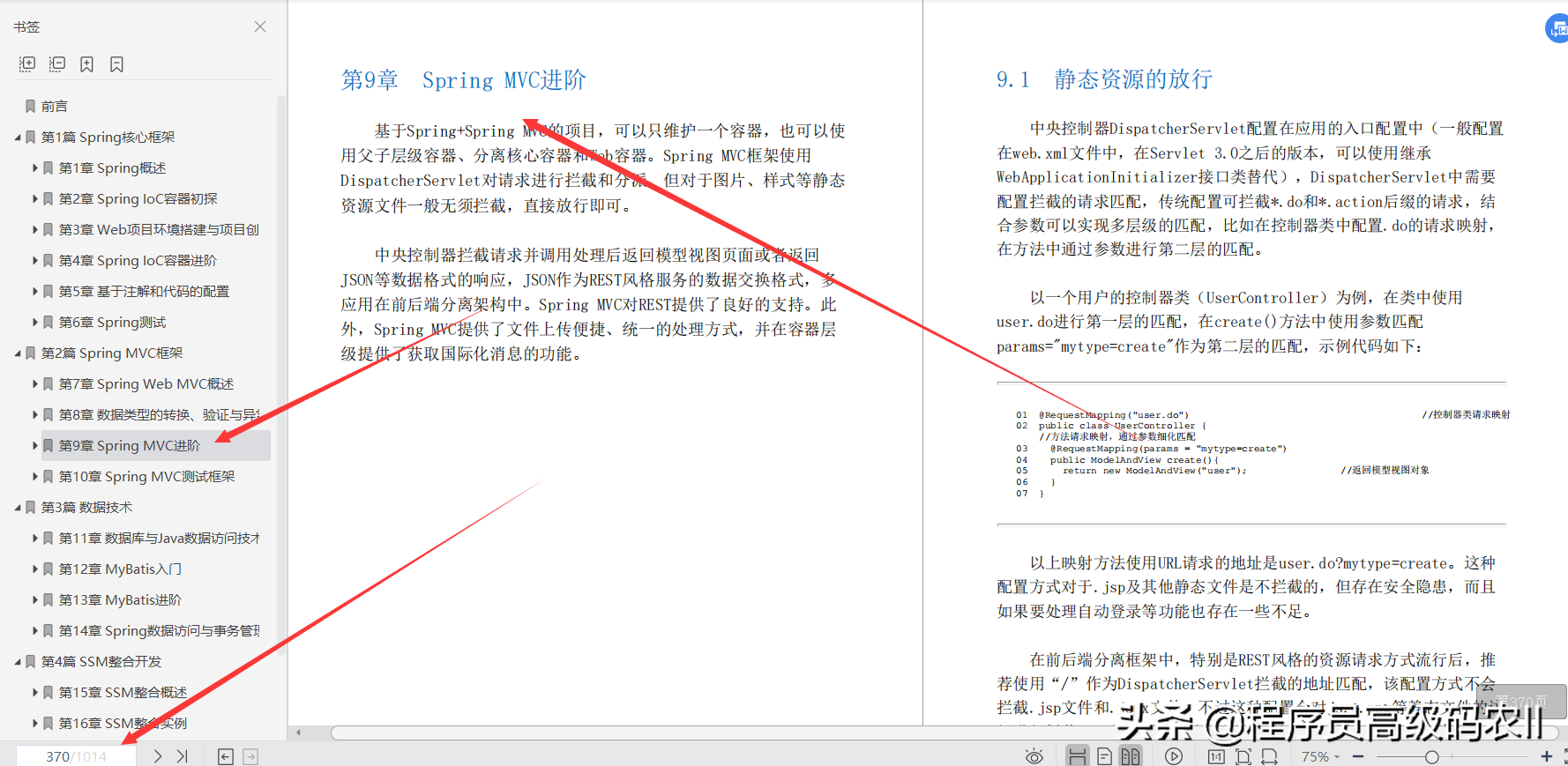The image size is (1568, 766).
Task: Open bookmark 第6章 Spring测试
Action: coord(112,322)
